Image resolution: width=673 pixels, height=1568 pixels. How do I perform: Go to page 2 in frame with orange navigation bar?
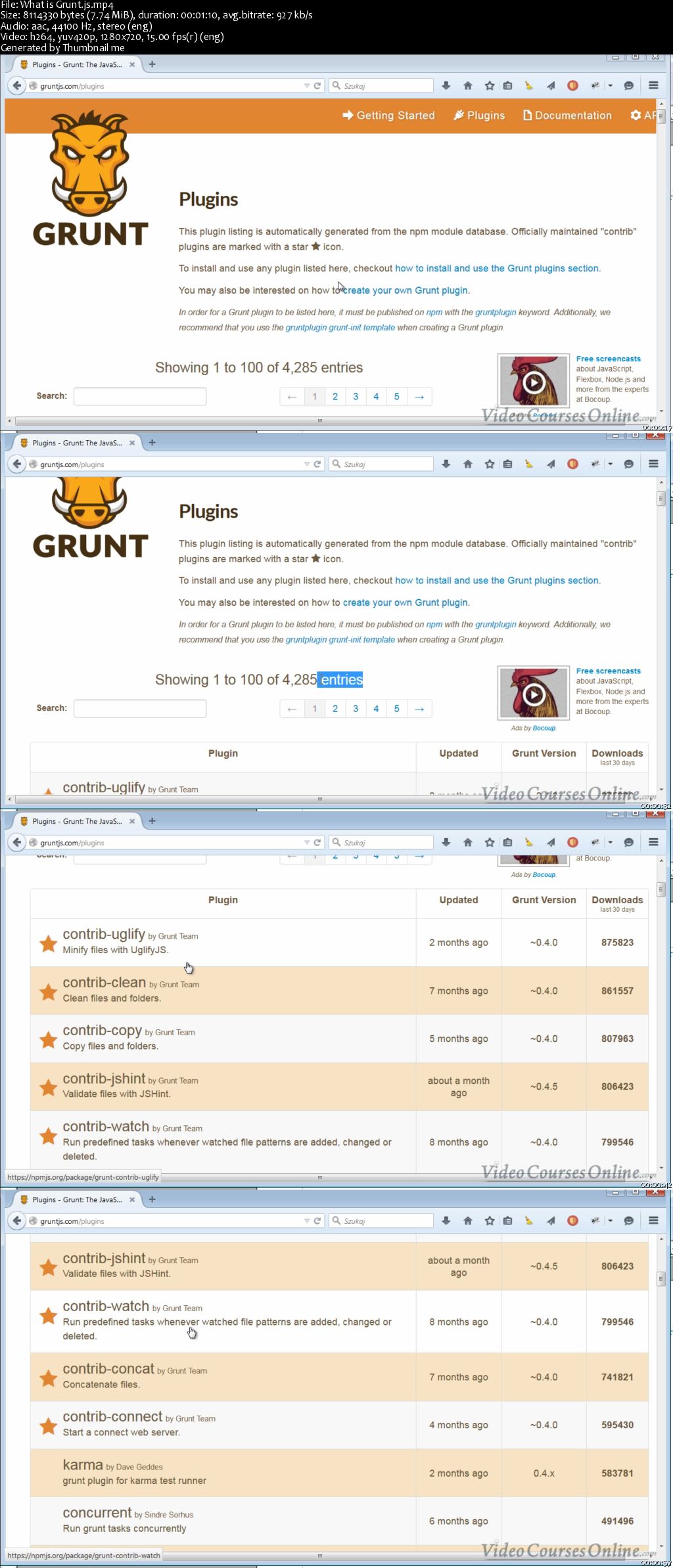pyautogui.click(x=335, y=397)
